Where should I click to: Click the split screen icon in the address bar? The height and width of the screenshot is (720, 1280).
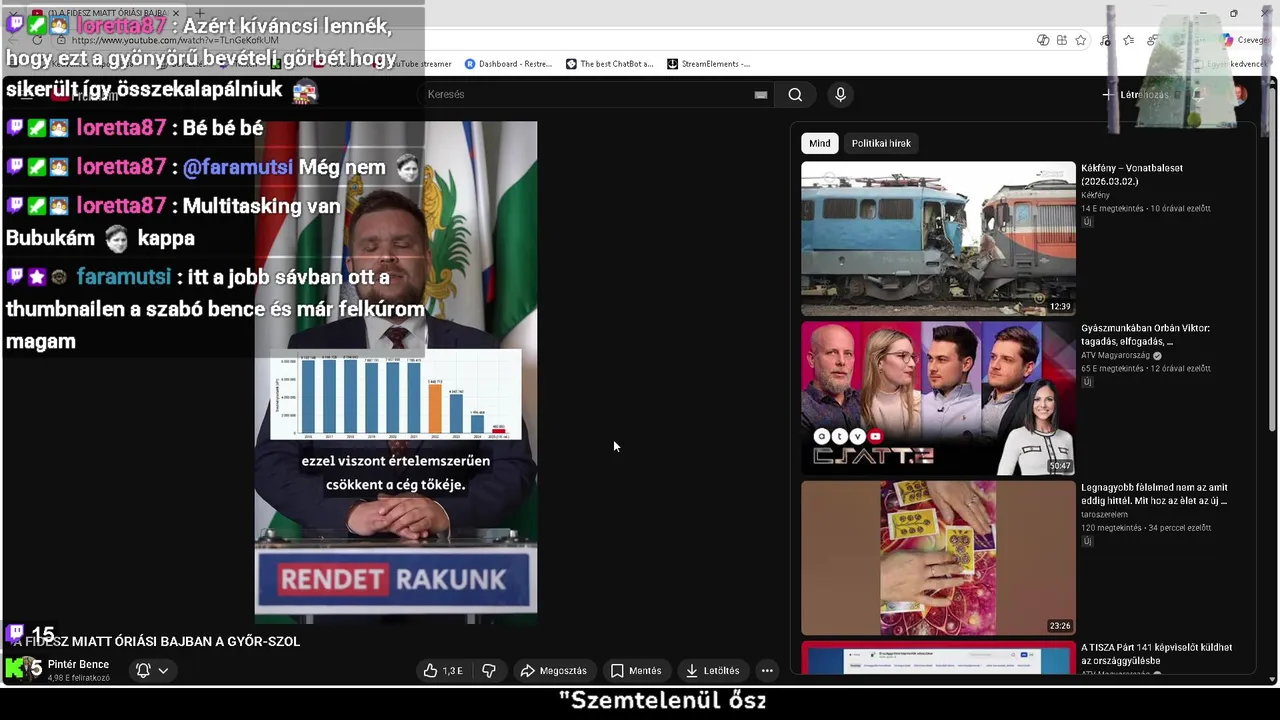[x=1061, y=40]
